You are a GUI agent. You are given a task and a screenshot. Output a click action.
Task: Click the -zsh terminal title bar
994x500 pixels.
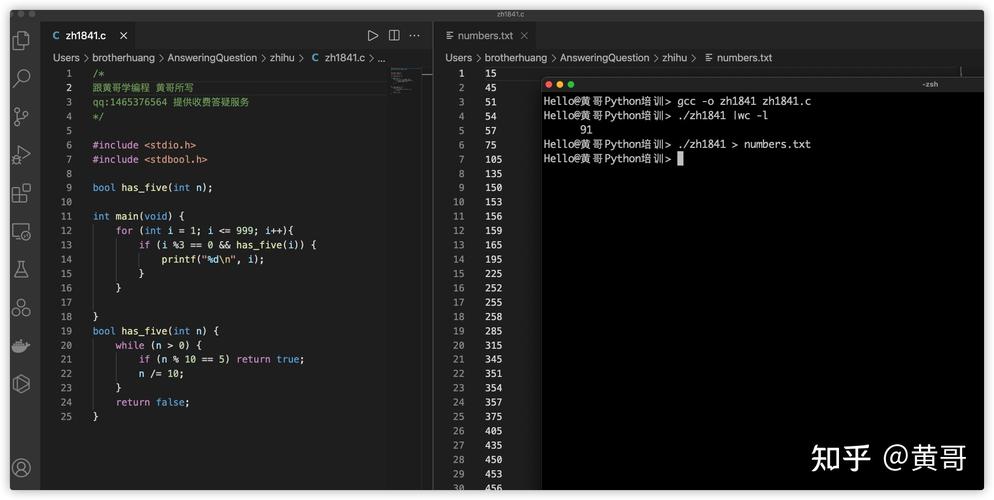tap(930, 84)
